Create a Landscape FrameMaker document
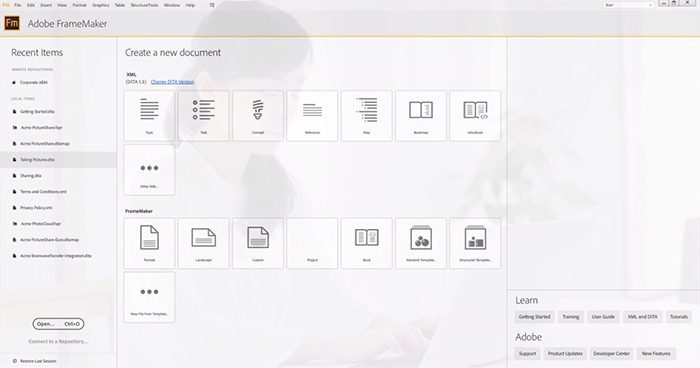The width and height of the screenshot is (700, 368). pyautogui.click(x=204, y=243)
